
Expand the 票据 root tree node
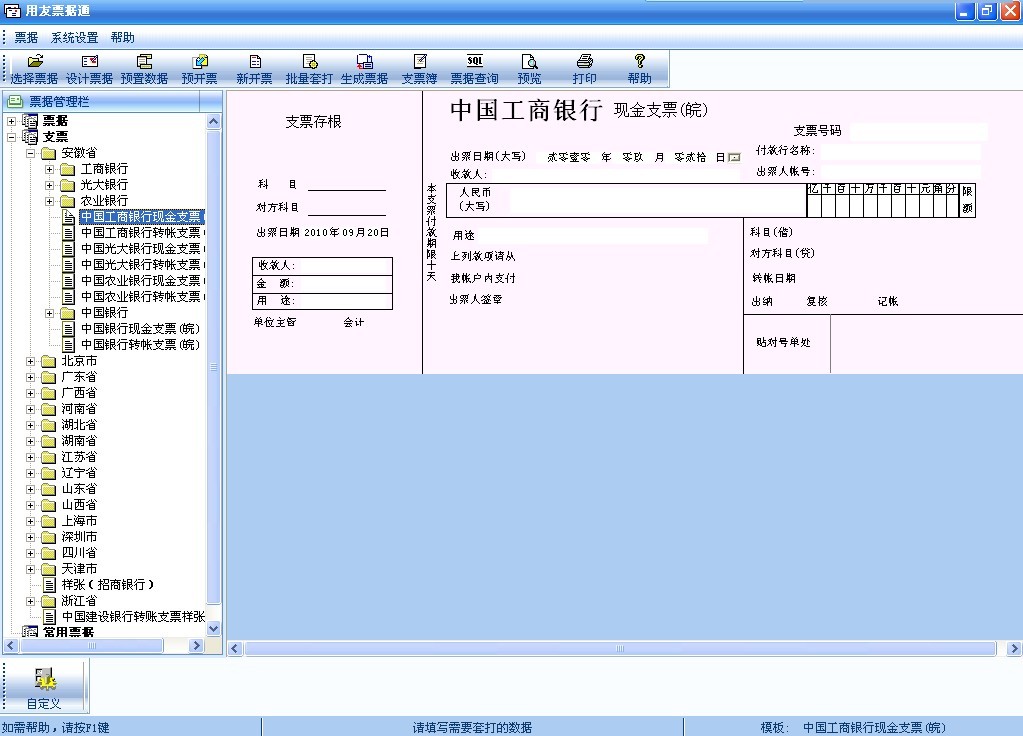(12, 121)
